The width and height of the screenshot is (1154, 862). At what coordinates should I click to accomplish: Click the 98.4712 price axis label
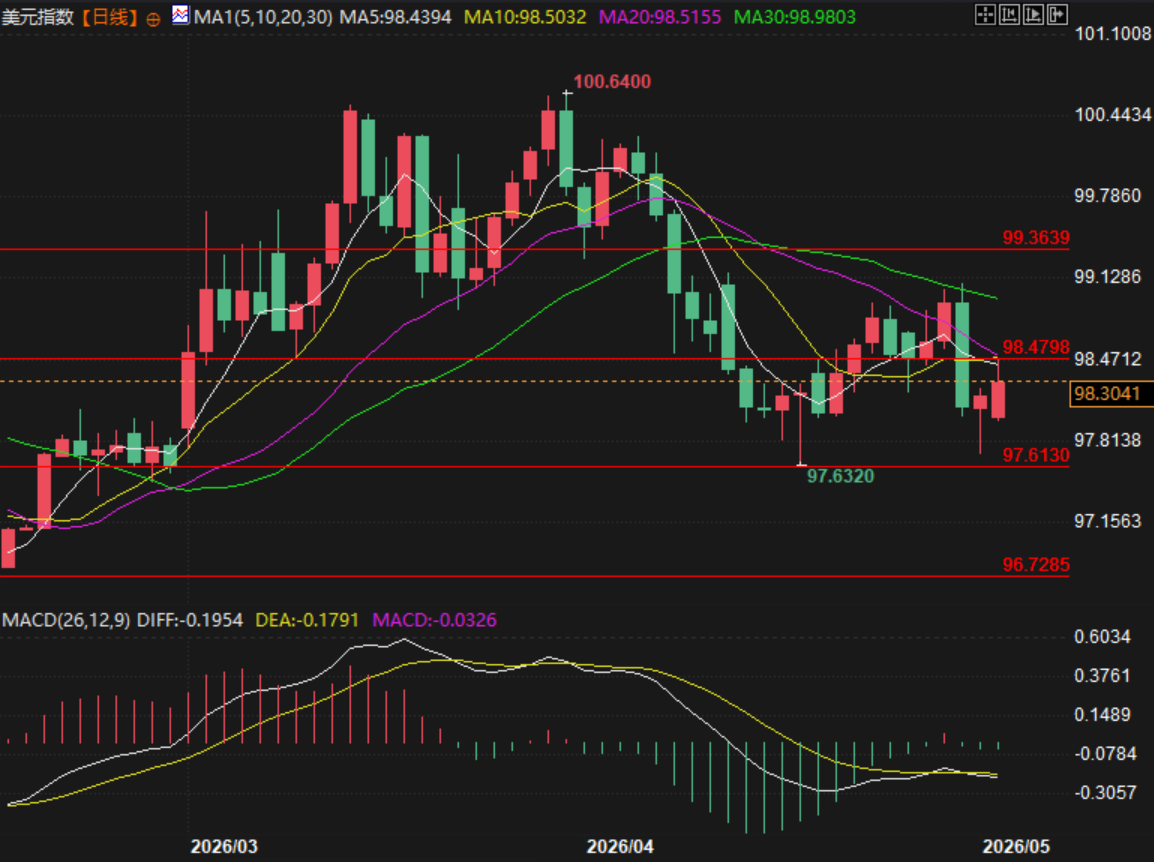(1108, 359)
